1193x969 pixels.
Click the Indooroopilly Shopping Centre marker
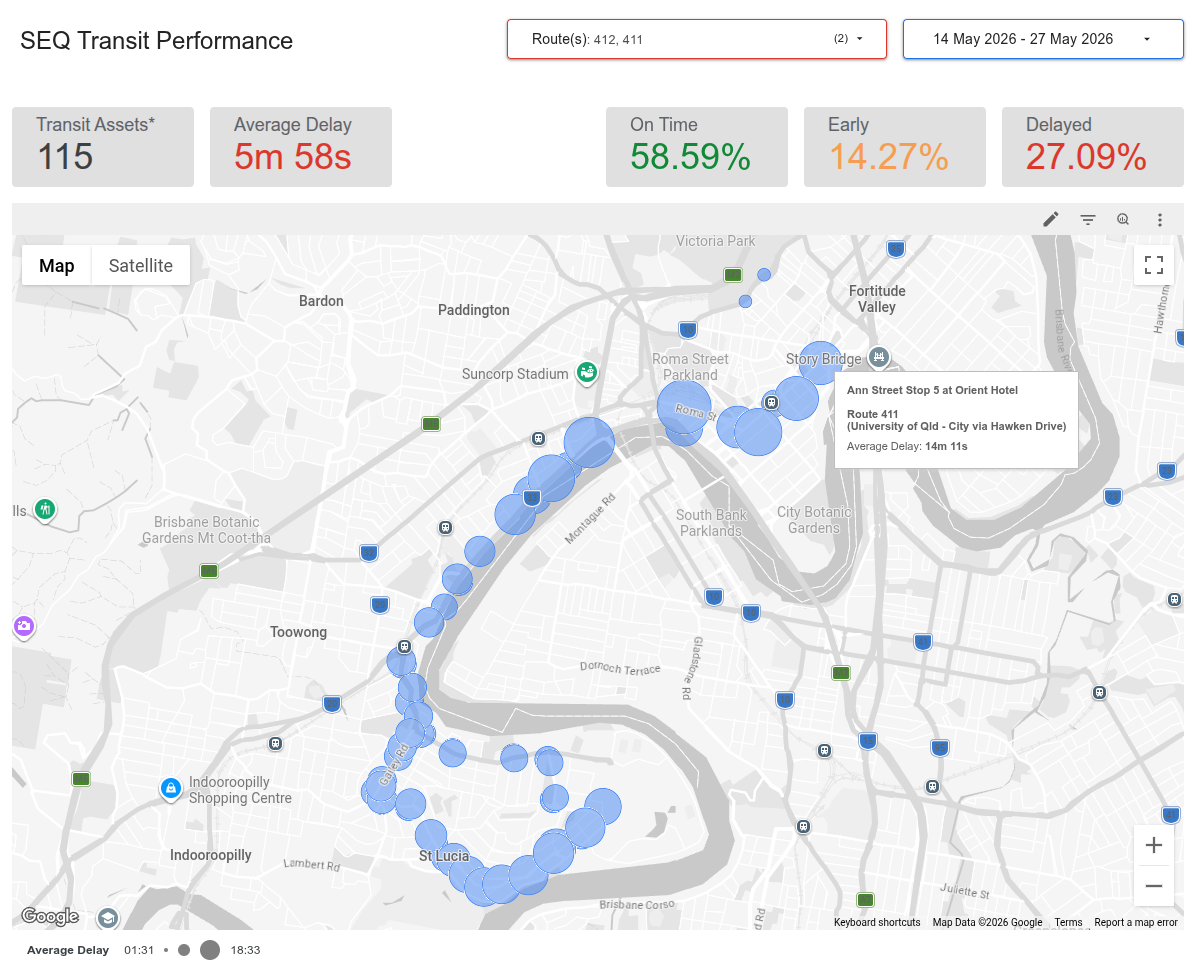click(170, 789)
